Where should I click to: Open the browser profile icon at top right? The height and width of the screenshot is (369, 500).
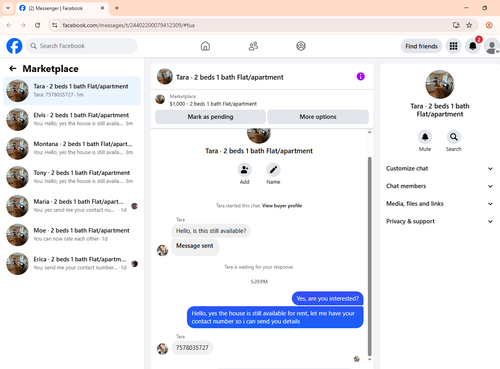coord(489,25)
